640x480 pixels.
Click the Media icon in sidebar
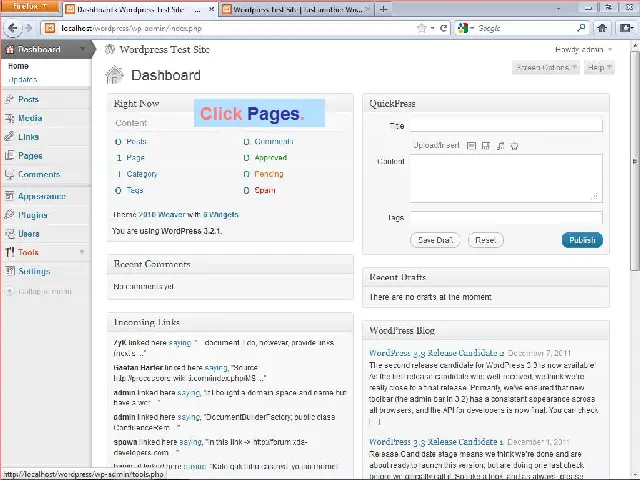pyautogui.click(x=9, y=118)
